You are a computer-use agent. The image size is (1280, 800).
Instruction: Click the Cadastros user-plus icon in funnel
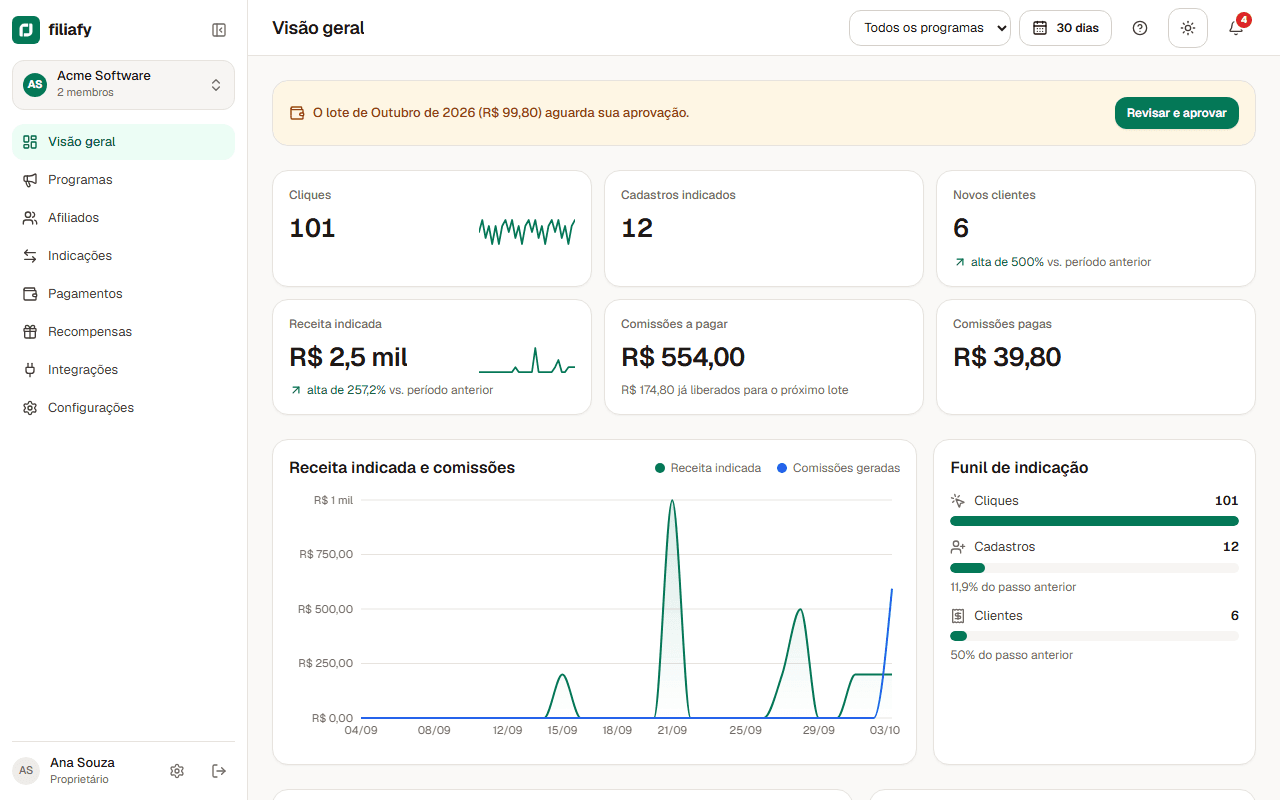click(x=958, y=547)
